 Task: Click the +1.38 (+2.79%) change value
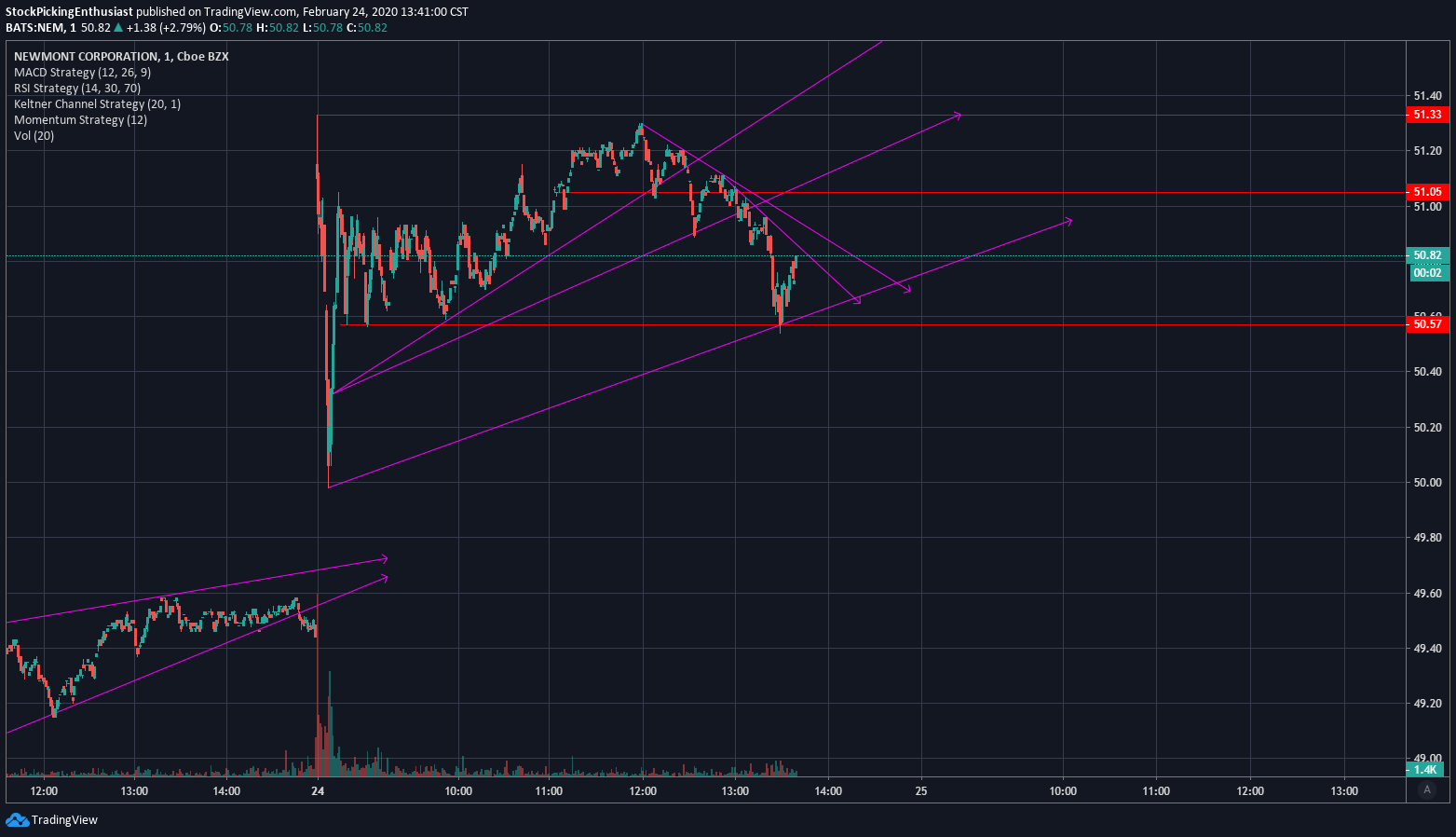point(167,28)
